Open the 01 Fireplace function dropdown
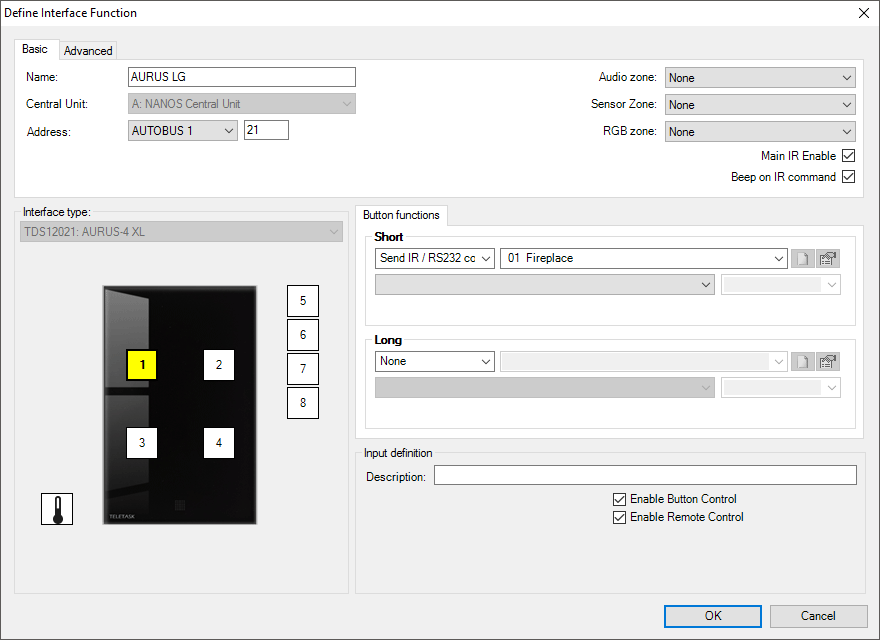This screenshot has width=880, height=640. point(643,258)
